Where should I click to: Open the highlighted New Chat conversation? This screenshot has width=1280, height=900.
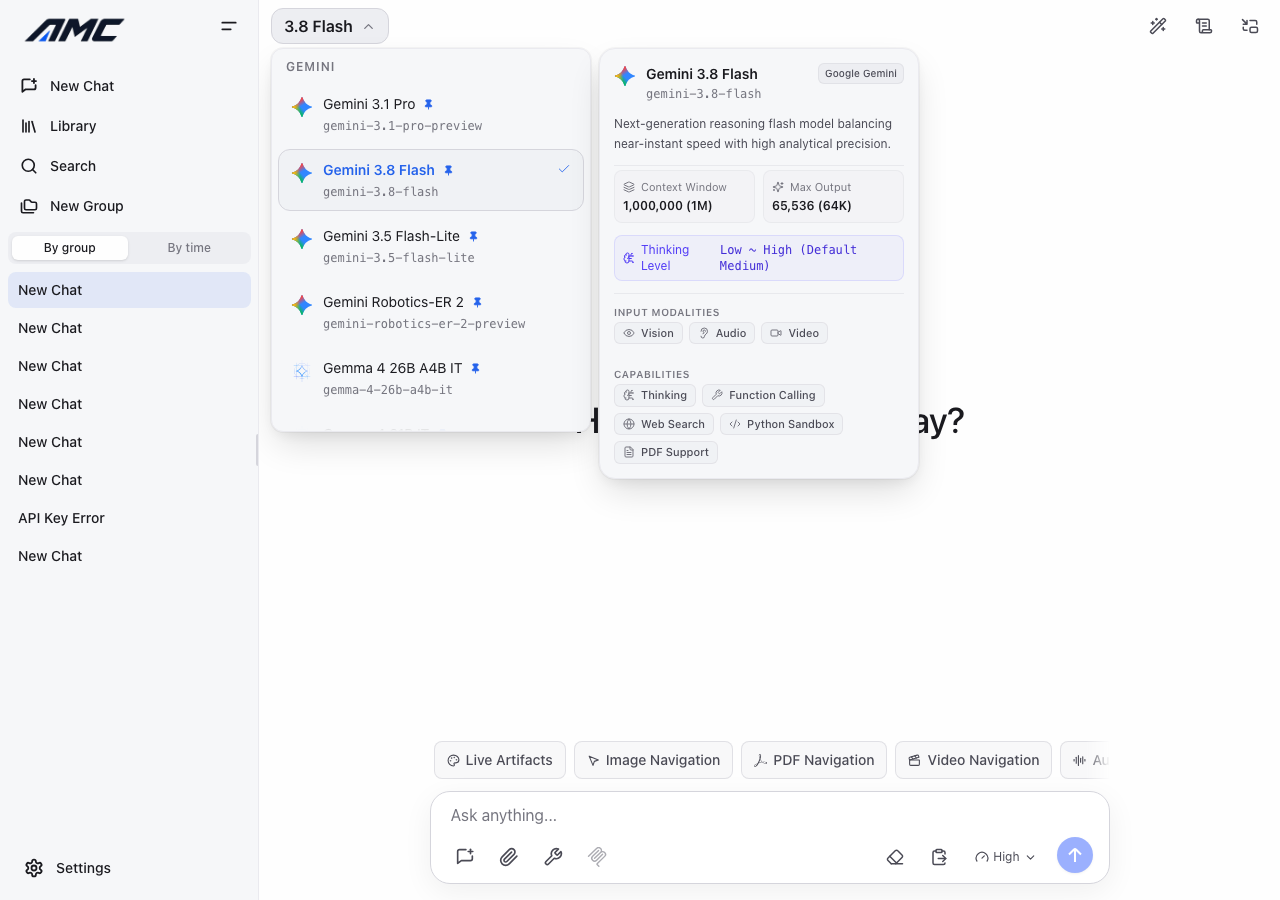tap(129, 290)
